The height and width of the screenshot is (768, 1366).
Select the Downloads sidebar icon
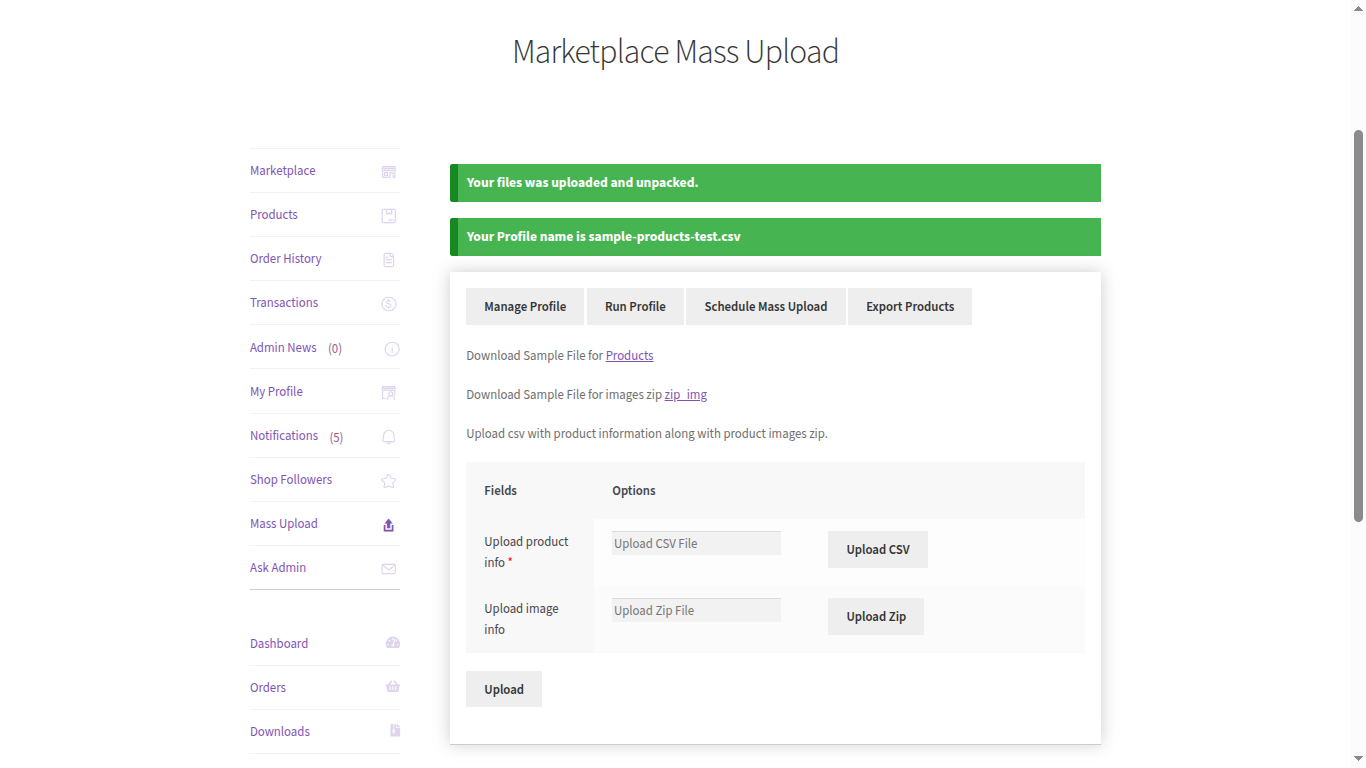pos(392,731)
